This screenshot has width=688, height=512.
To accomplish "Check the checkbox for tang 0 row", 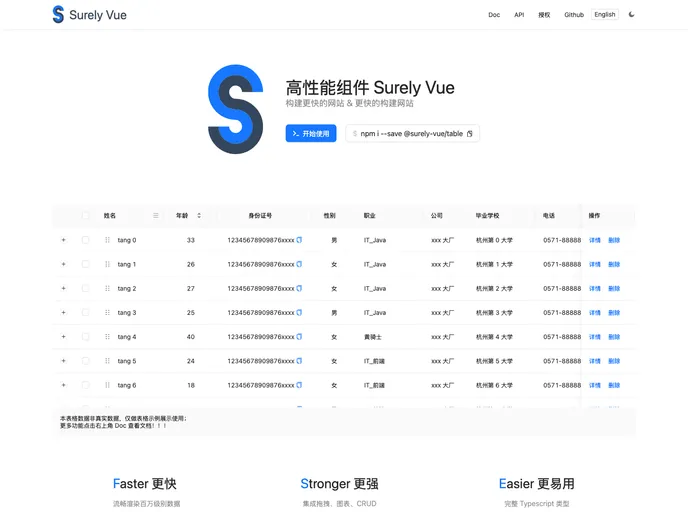I will (x=86, y=240).
